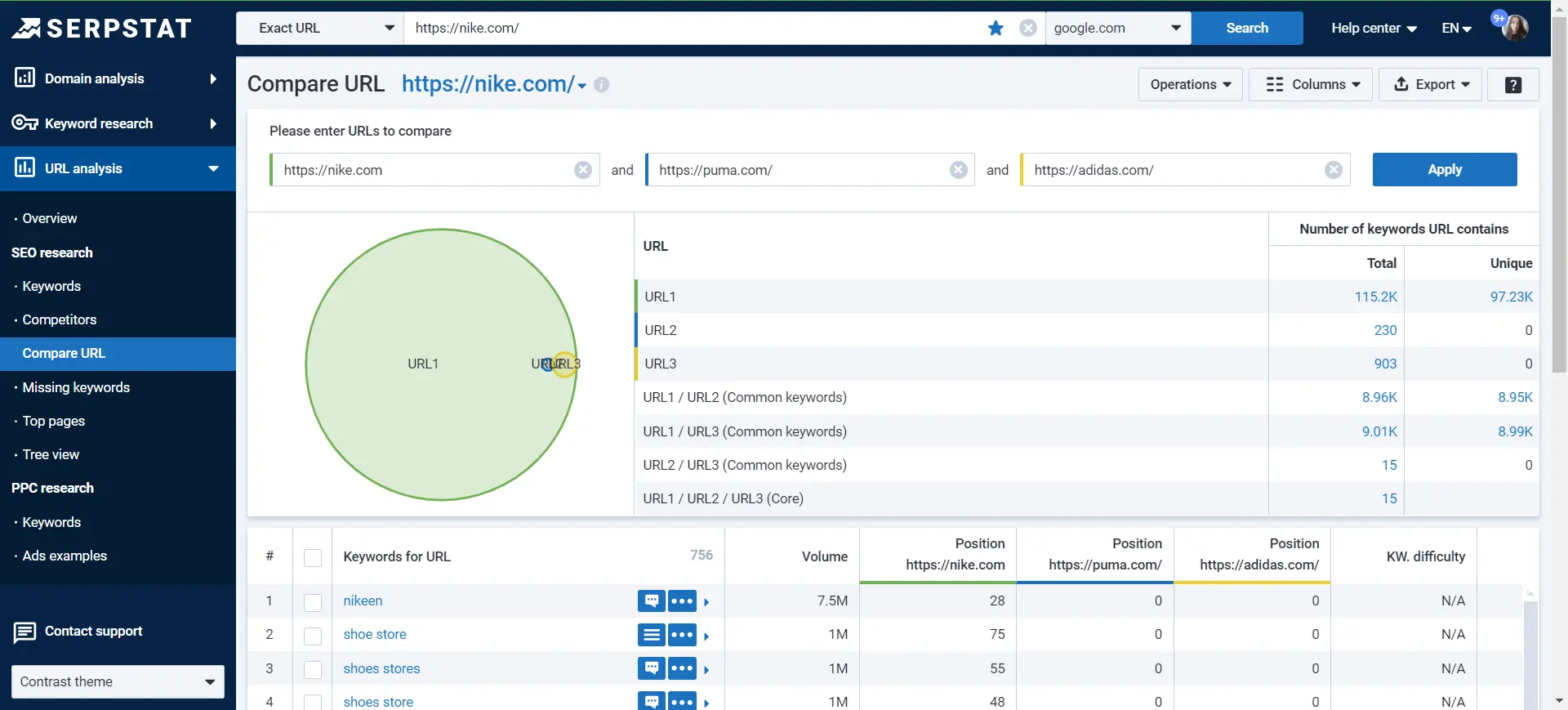Open list icon for shoe store keyword
The width and height of the screenshot is (1568, 710).
click(652, 635)
